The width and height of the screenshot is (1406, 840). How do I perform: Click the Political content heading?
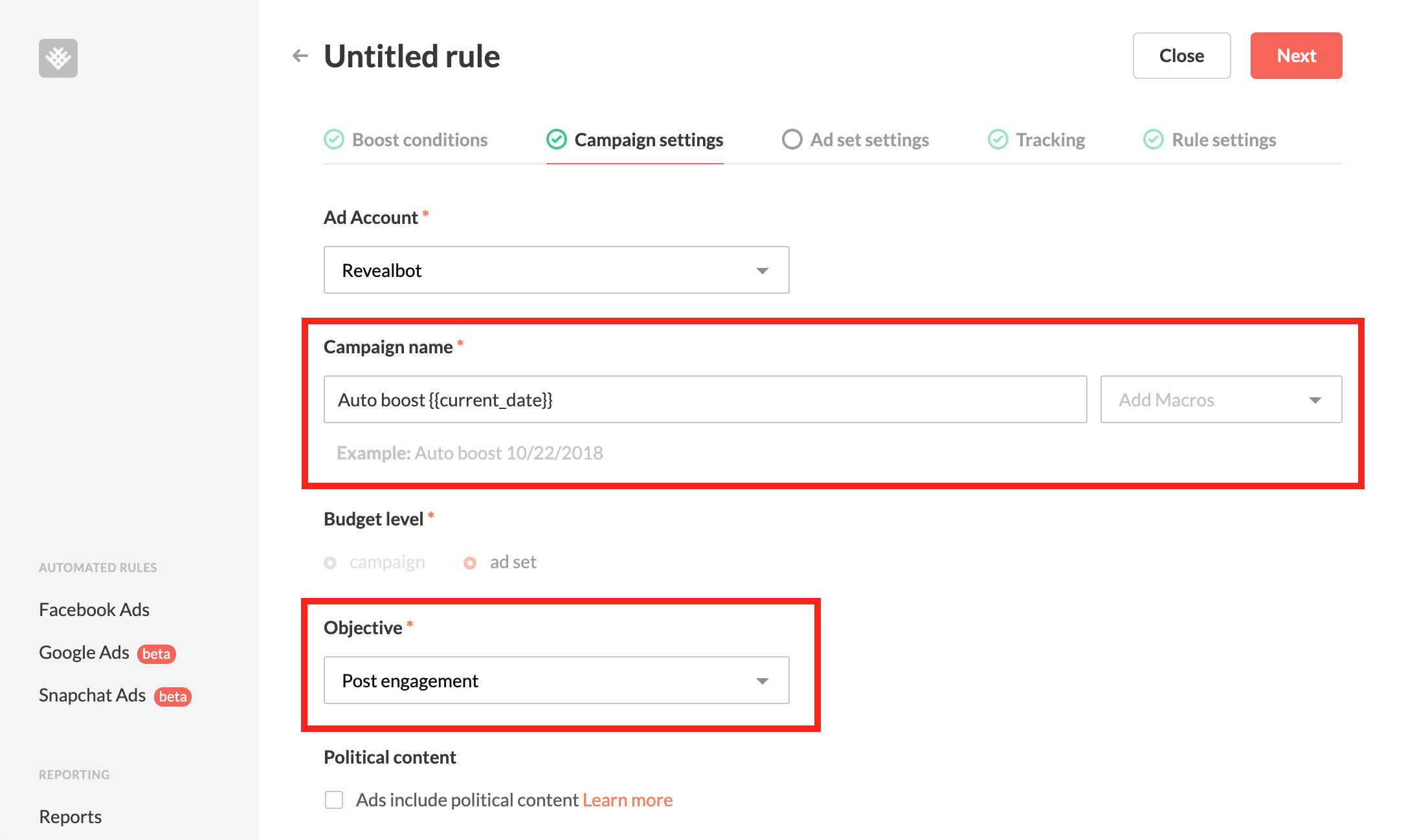[x=390, y=757]
